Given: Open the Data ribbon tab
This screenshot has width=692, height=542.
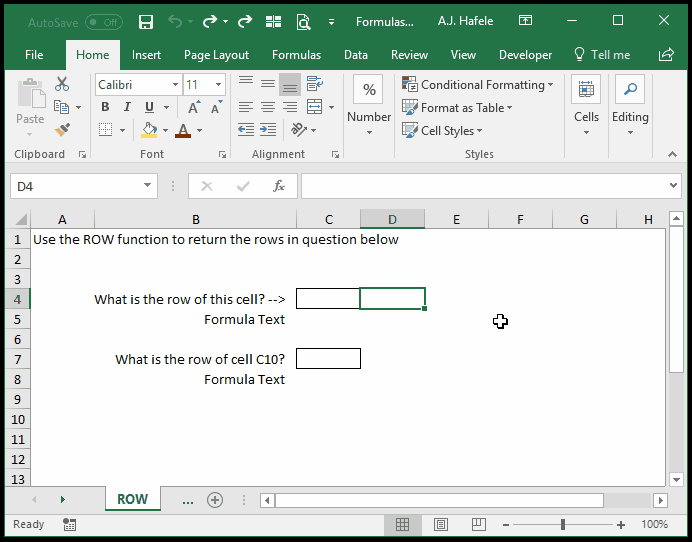Looking at the screenshot, I should click(x=356, y=55).
